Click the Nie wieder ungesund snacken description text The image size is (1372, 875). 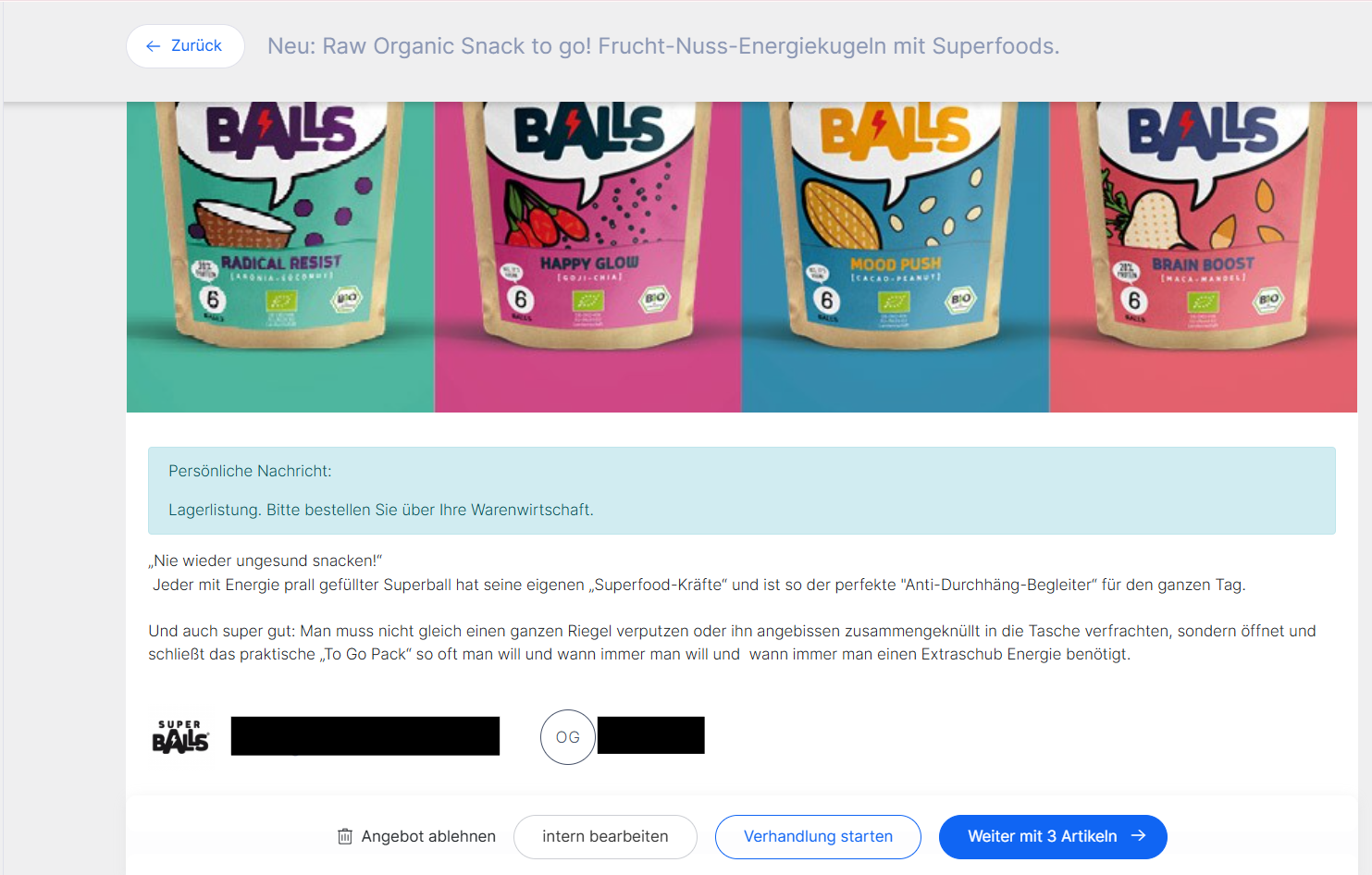pos(266,561)
